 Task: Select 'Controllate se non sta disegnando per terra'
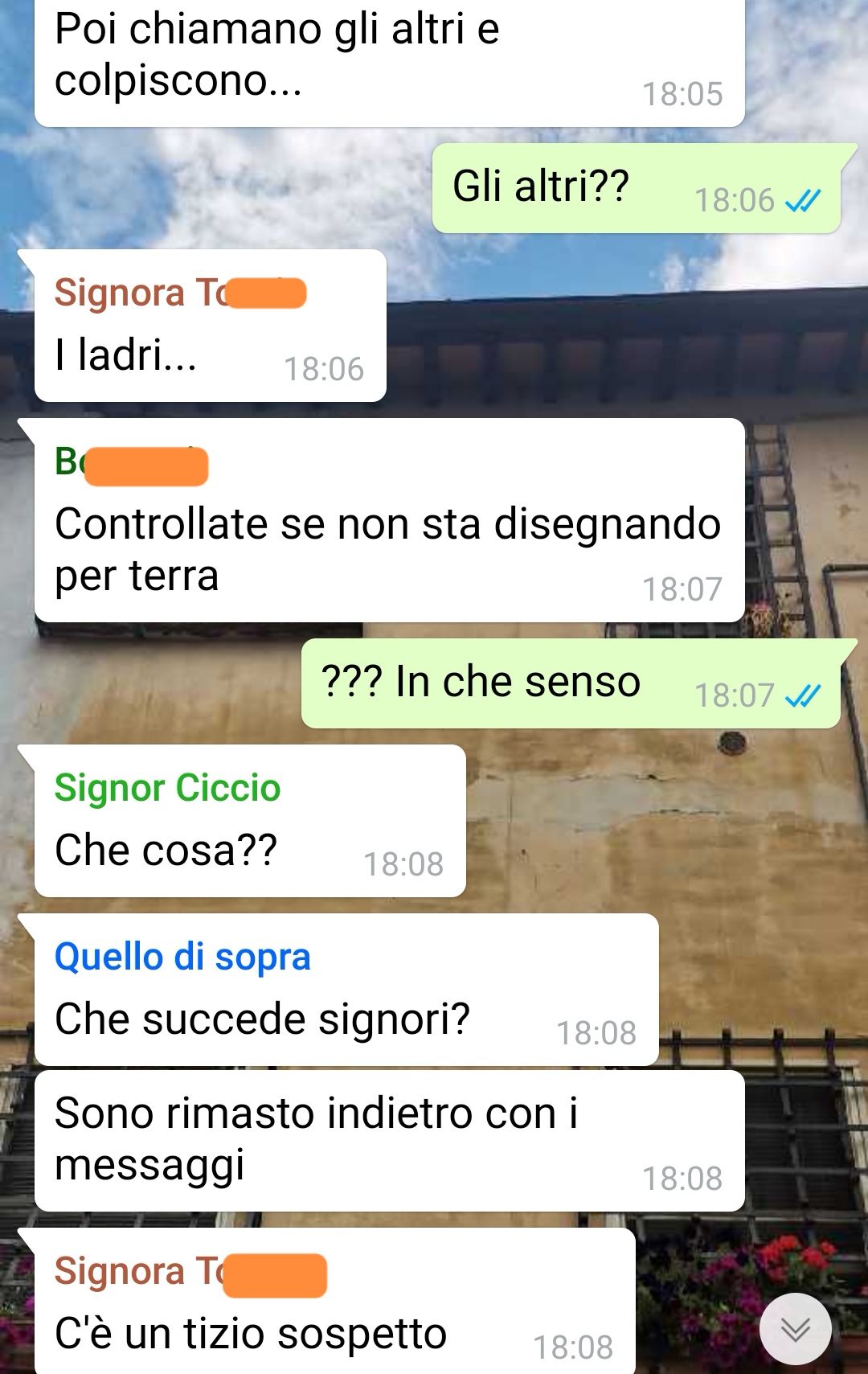[x=389, y=520]
